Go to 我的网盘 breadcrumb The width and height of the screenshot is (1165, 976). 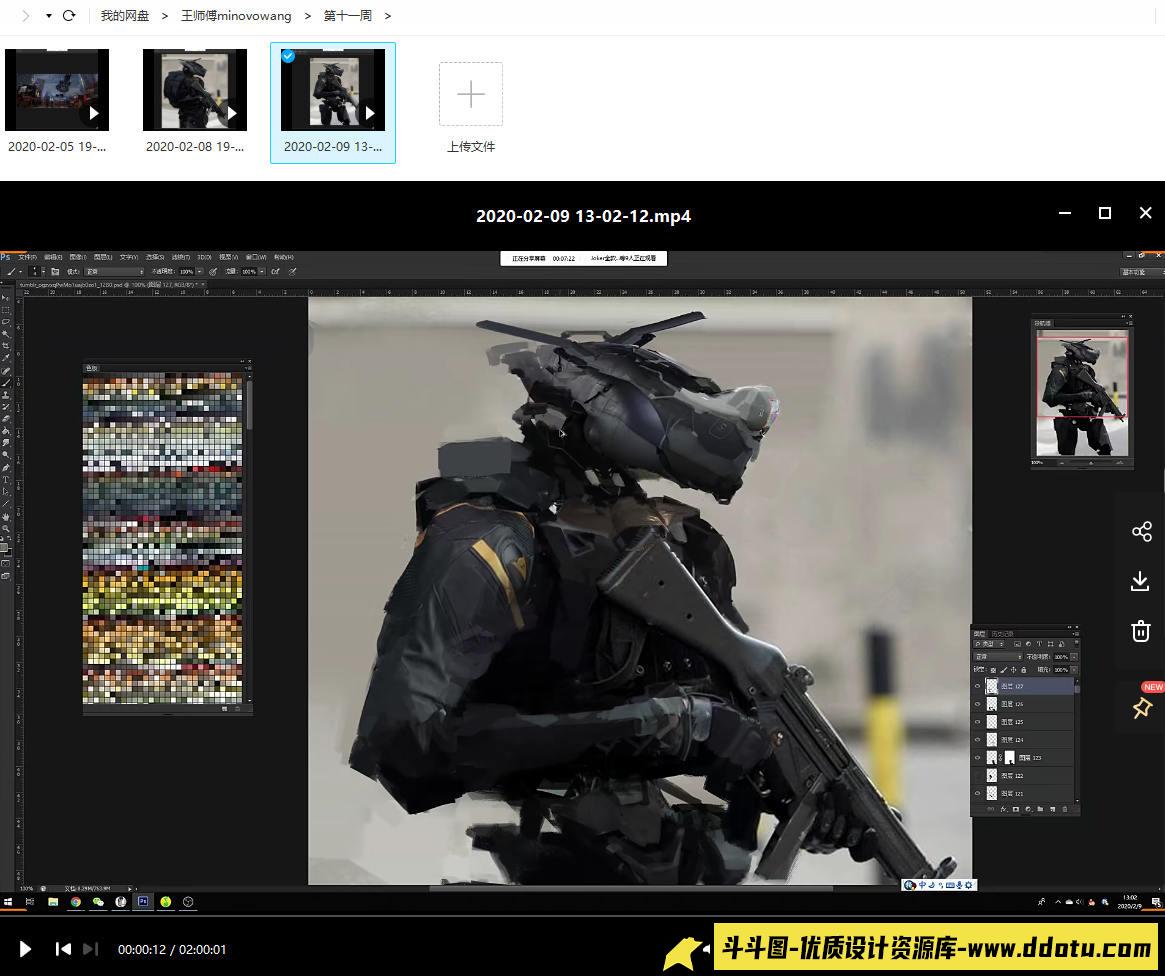pyautogui.click(x=125, y=15)
